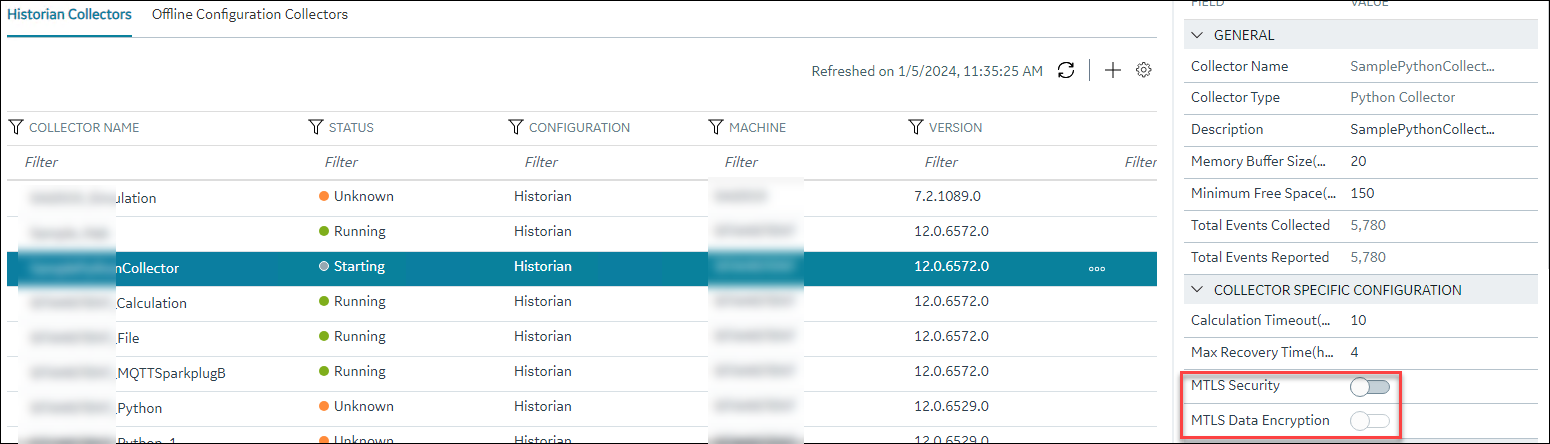Sort by Version column header
This screenshot has width=1550, height=444.
(x=955, y=128)
